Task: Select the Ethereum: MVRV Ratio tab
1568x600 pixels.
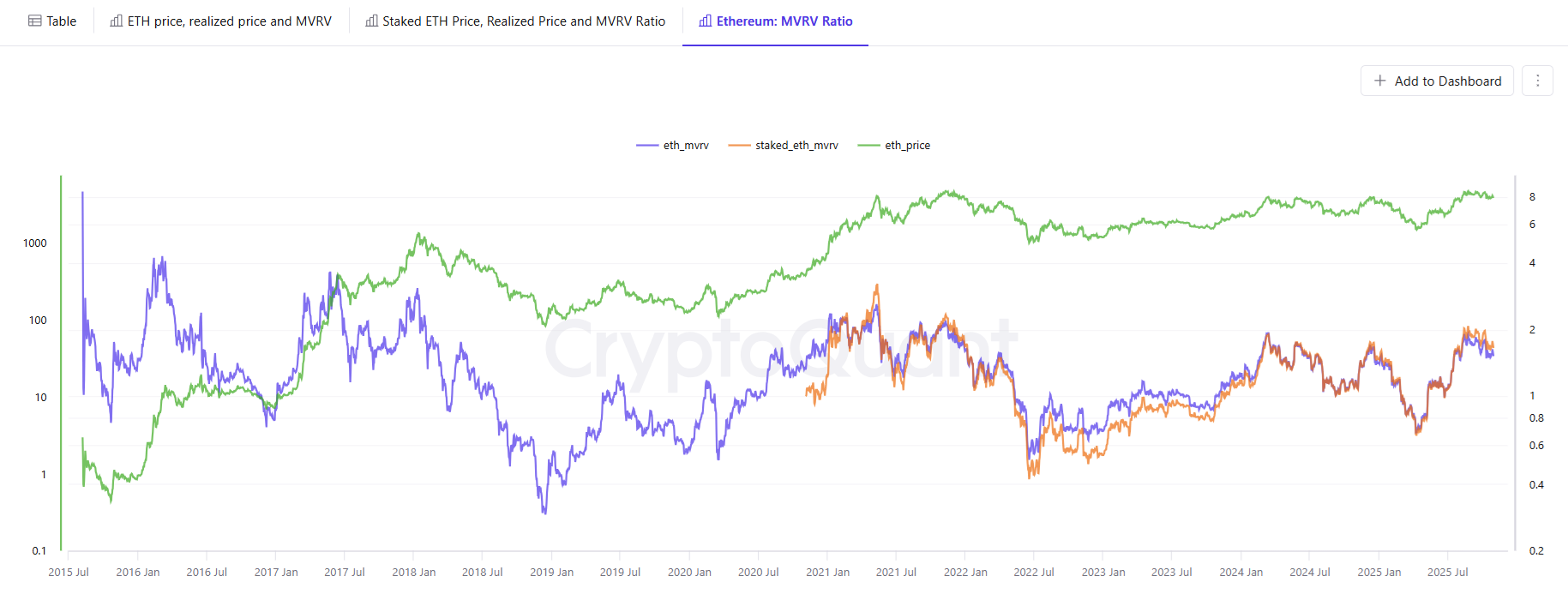Action: pos(784,21)
